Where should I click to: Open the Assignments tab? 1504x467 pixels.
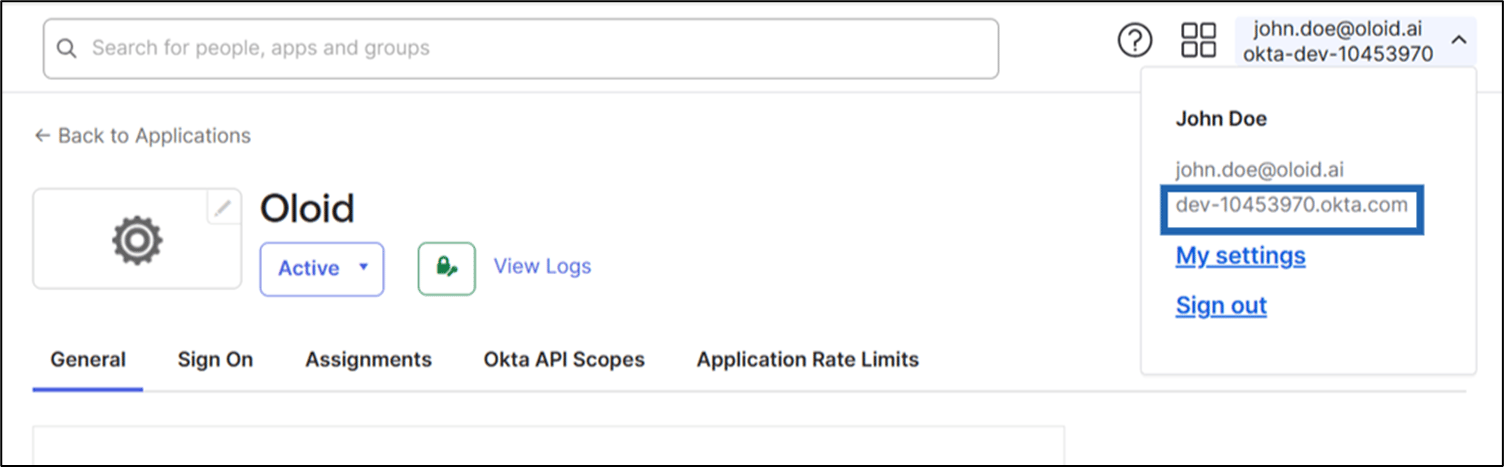click(368, 360)
